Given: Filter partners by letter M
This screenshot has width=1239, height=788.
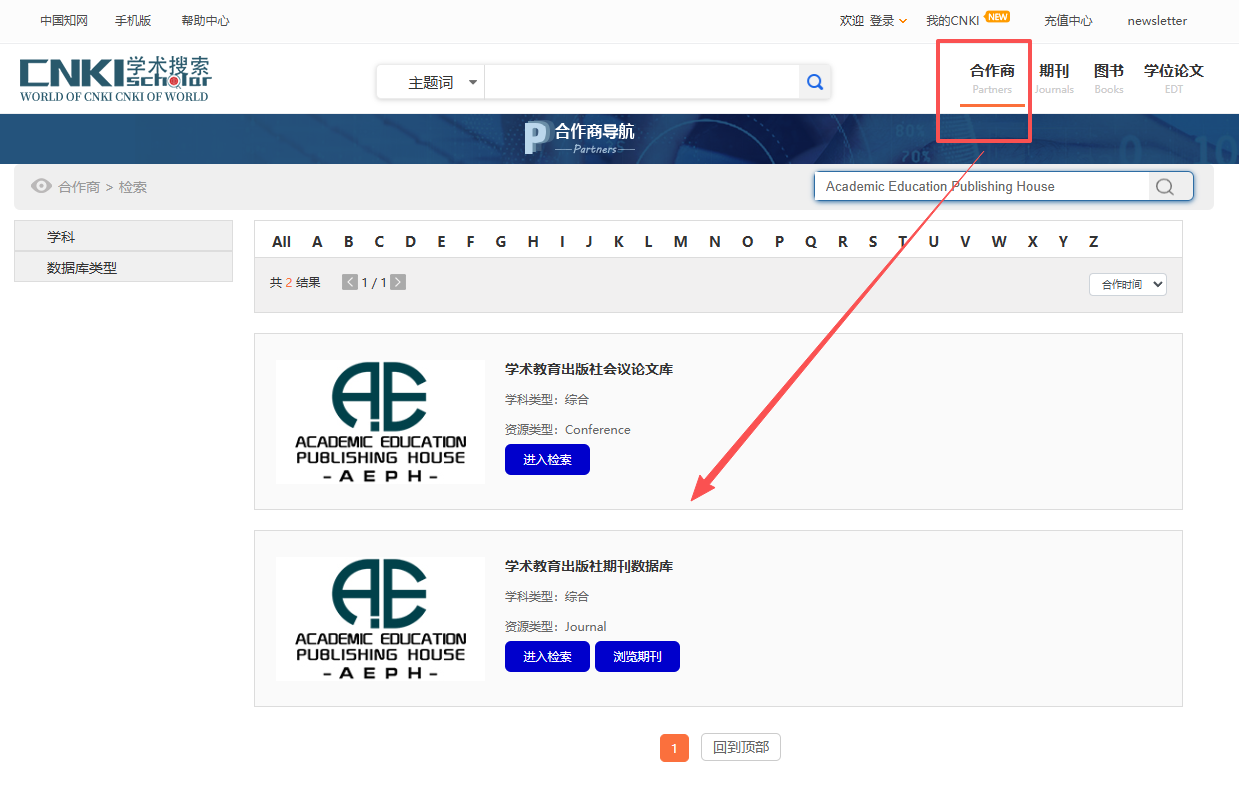Looking at the screenshot, I should coord(680,241).
